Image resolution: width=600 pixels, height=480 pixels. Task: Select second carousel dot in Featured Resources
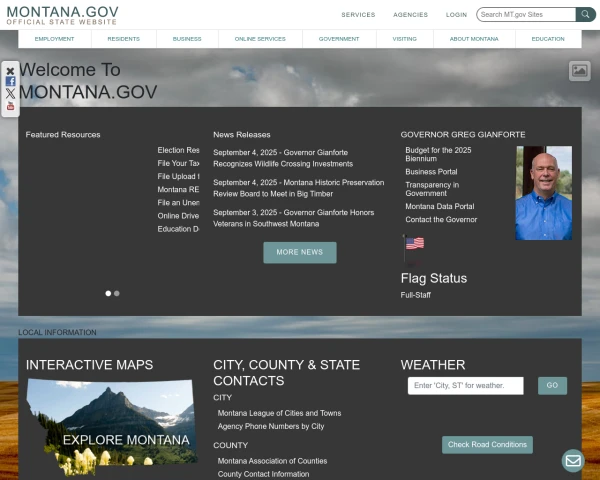[x=117, y=293]
